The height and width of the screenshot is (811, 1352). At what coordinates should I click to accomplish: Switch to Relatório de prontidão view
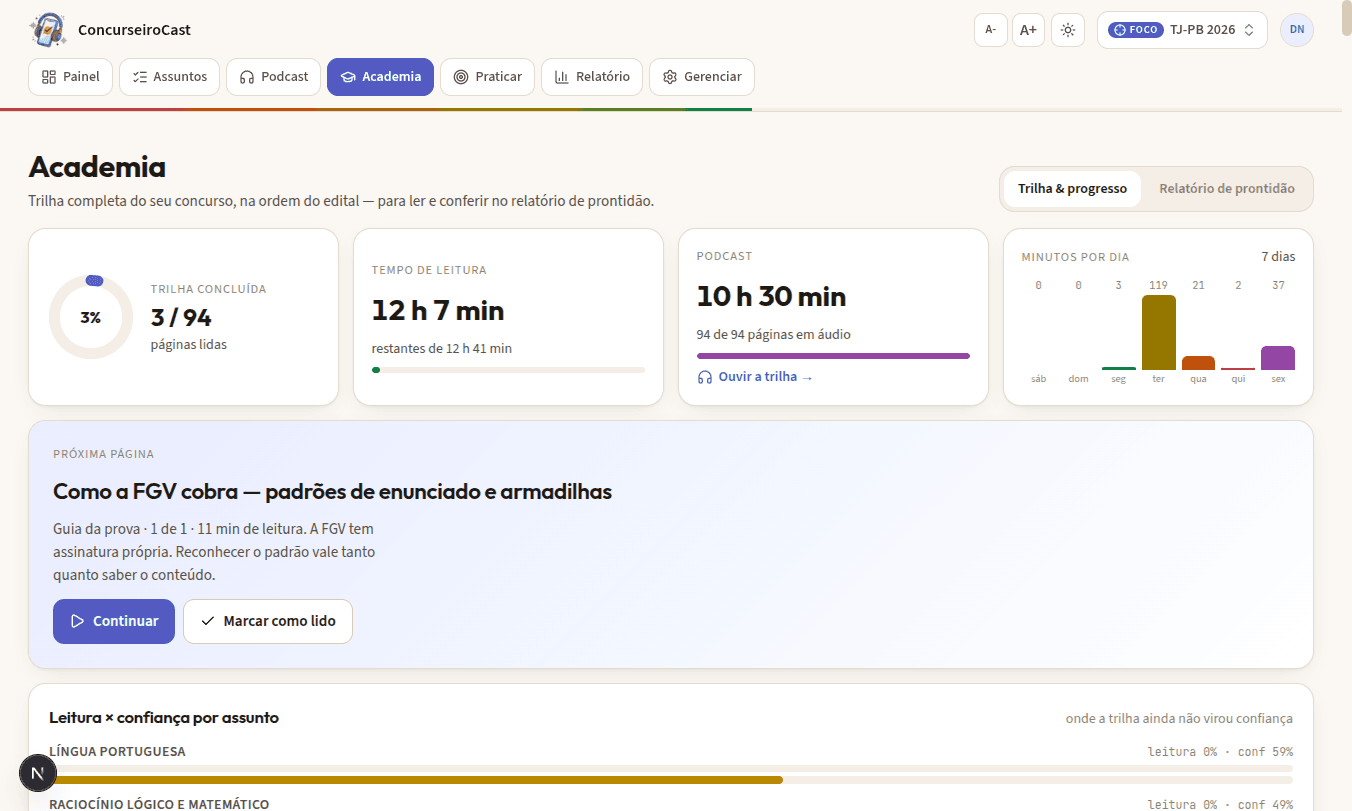1227,189
